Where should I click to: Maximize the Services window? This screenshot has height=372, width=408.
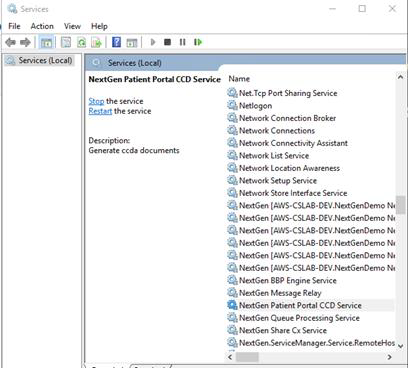pyautogui.click(x=362, y=9)
